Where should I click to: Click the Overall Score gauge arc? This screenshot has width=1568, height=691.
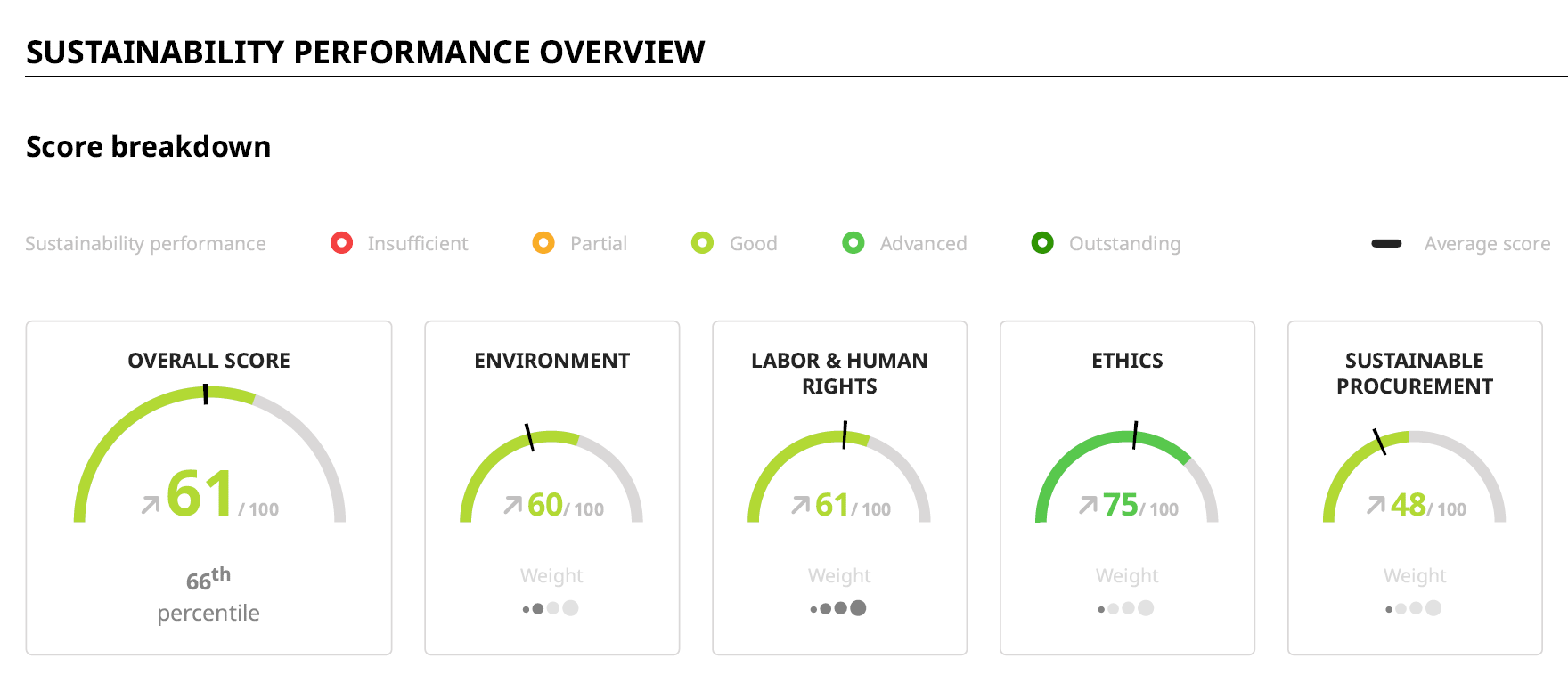tap(116, 426)
